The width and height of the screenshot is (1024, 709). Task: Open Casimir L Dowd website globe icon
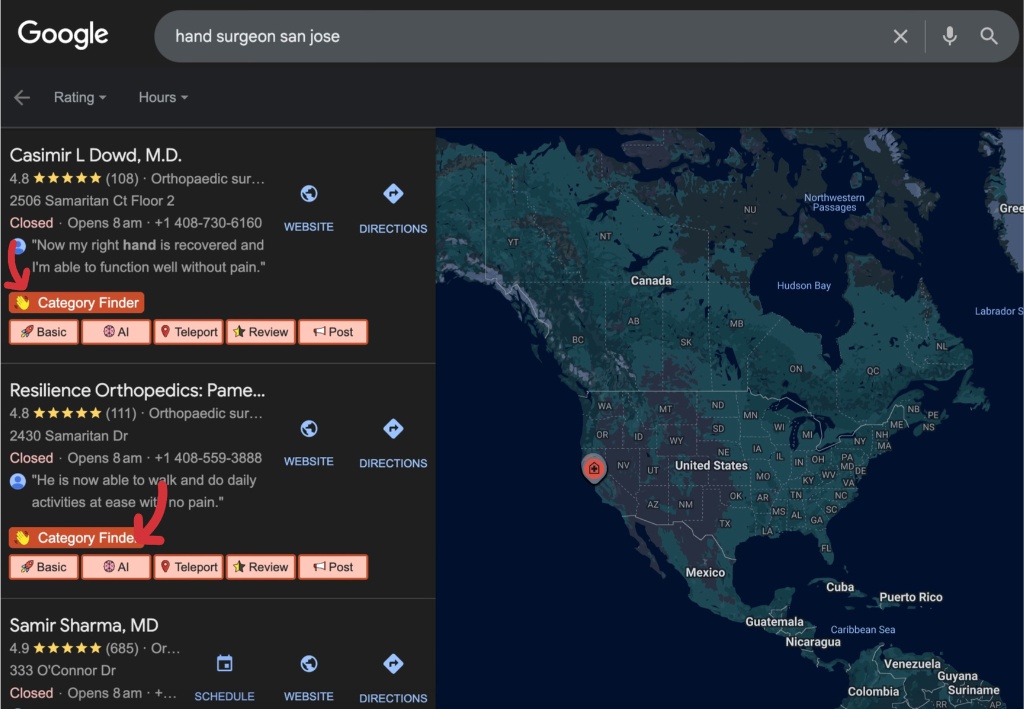[x=308, y=194]
